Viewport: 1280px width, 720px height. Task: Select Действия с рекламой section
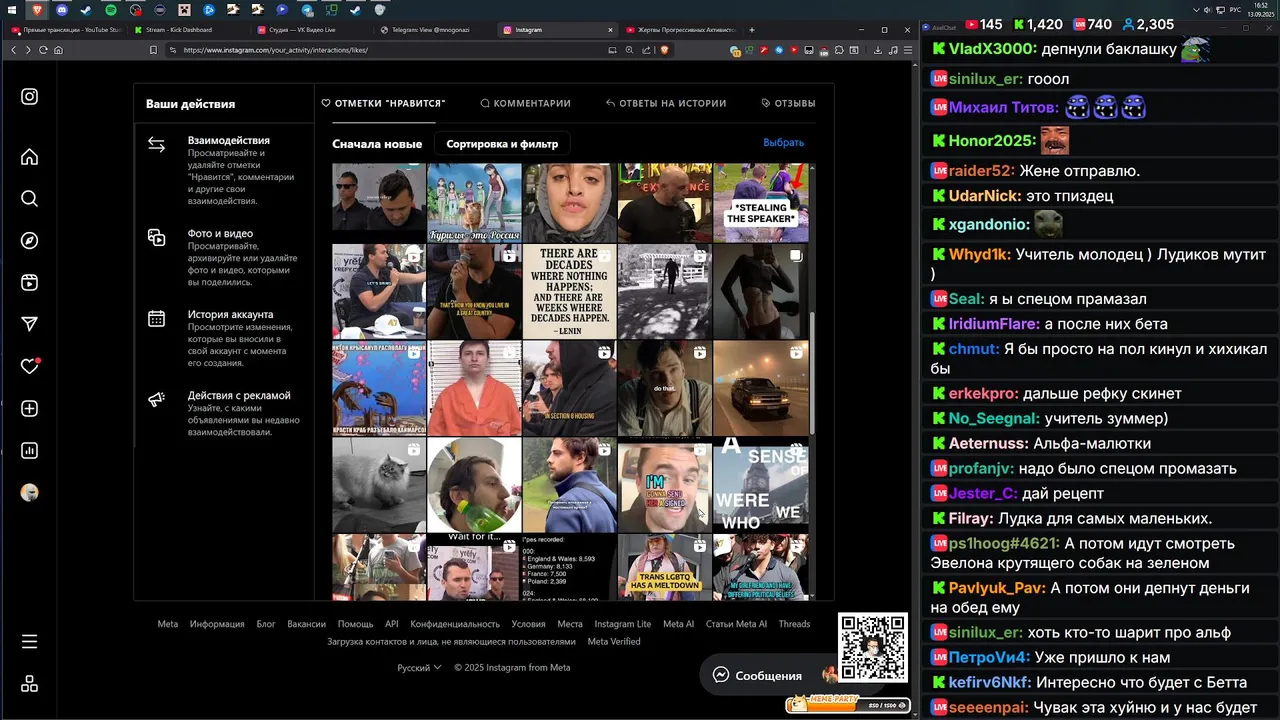pos(223,413)
